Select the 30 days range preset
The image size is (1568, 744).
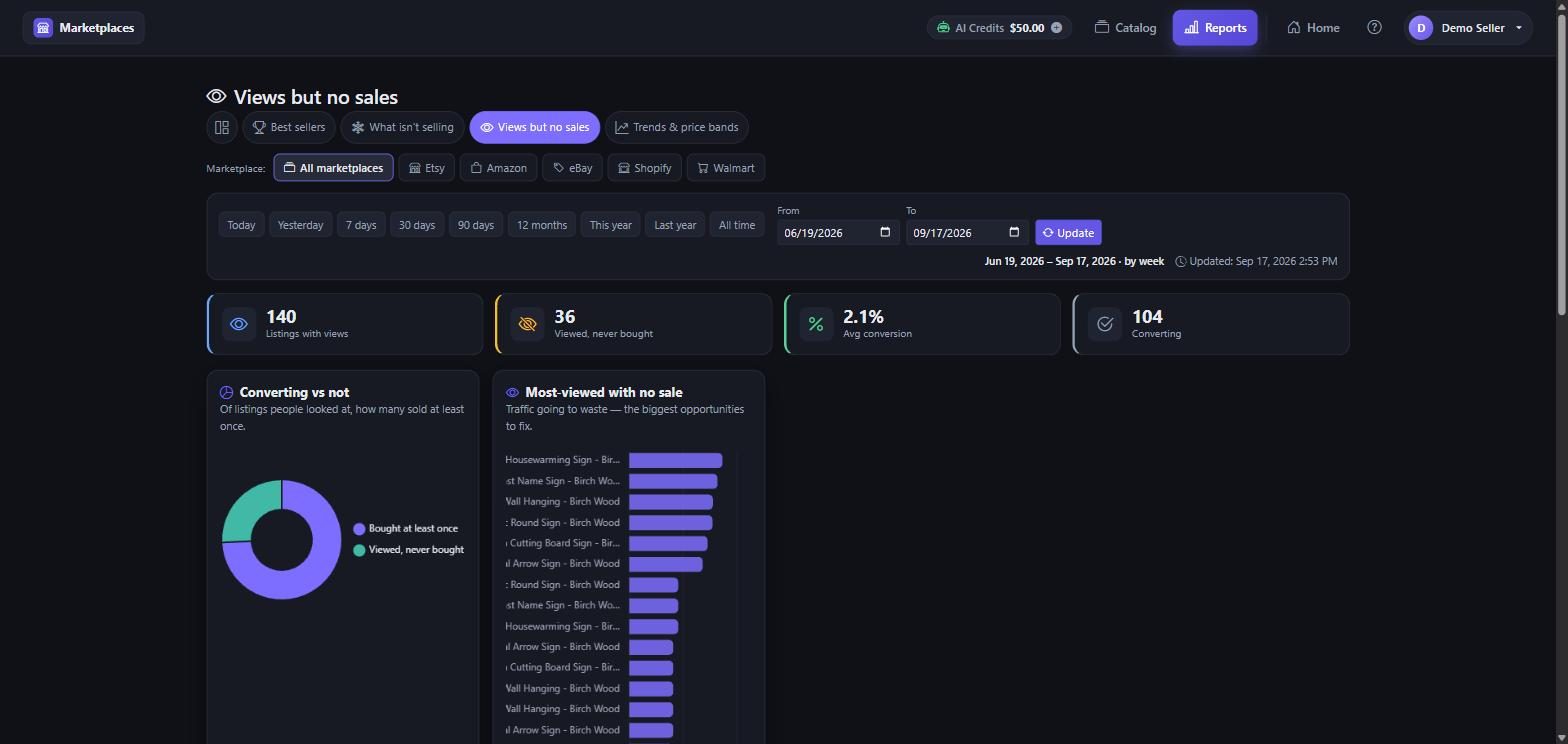tap(417, 225)
